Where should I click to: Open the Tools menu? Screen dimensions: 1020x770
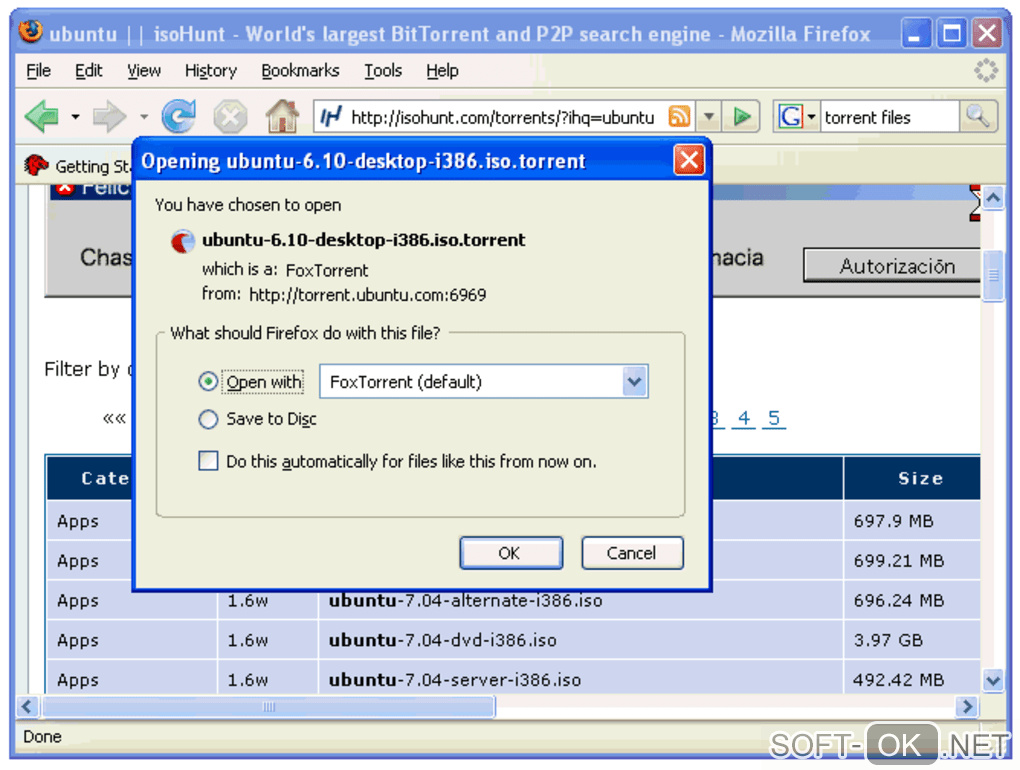pos(383,70)
